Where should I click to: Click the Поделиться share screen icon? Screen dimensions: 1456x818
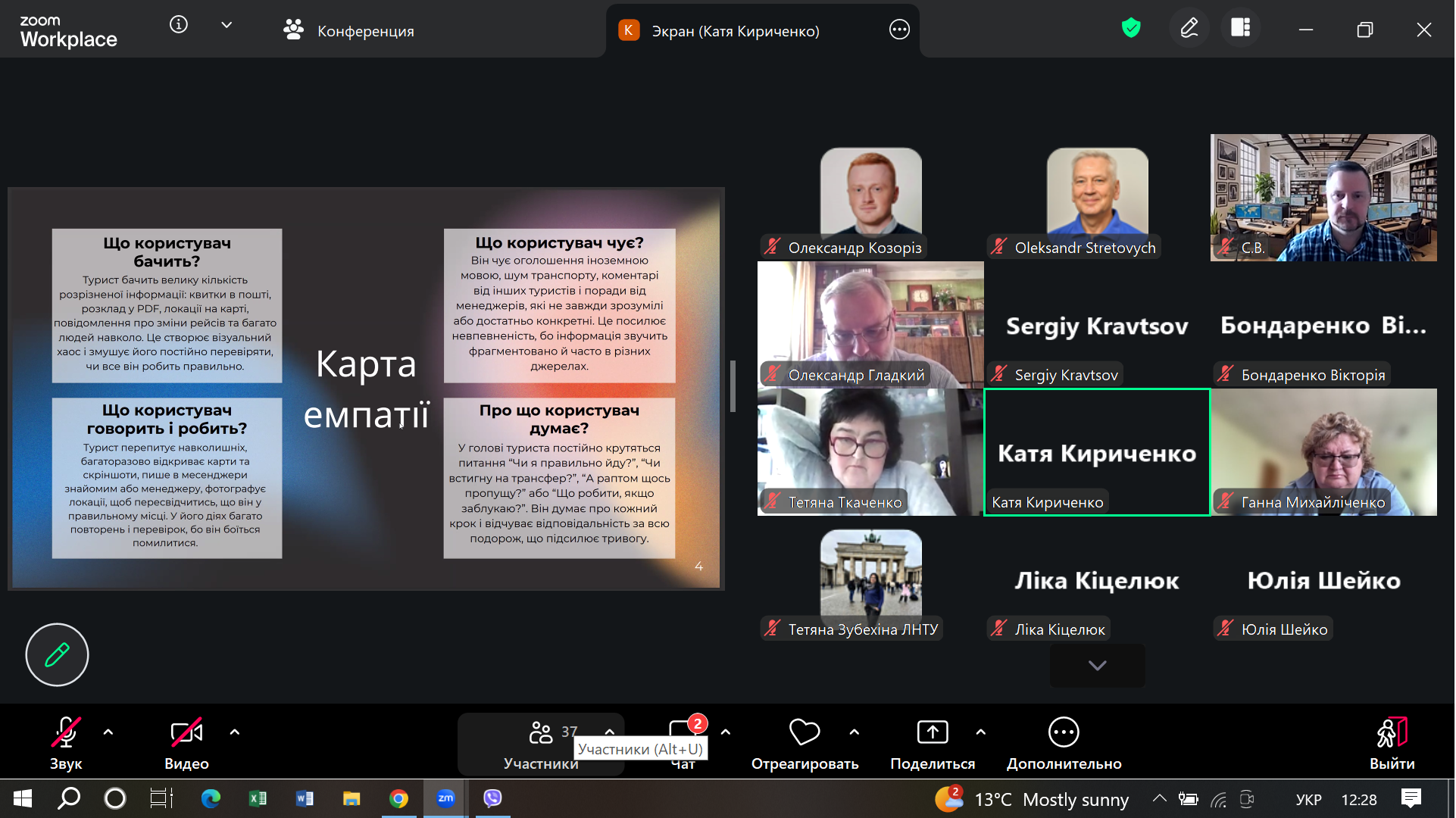tap(933, 733)
